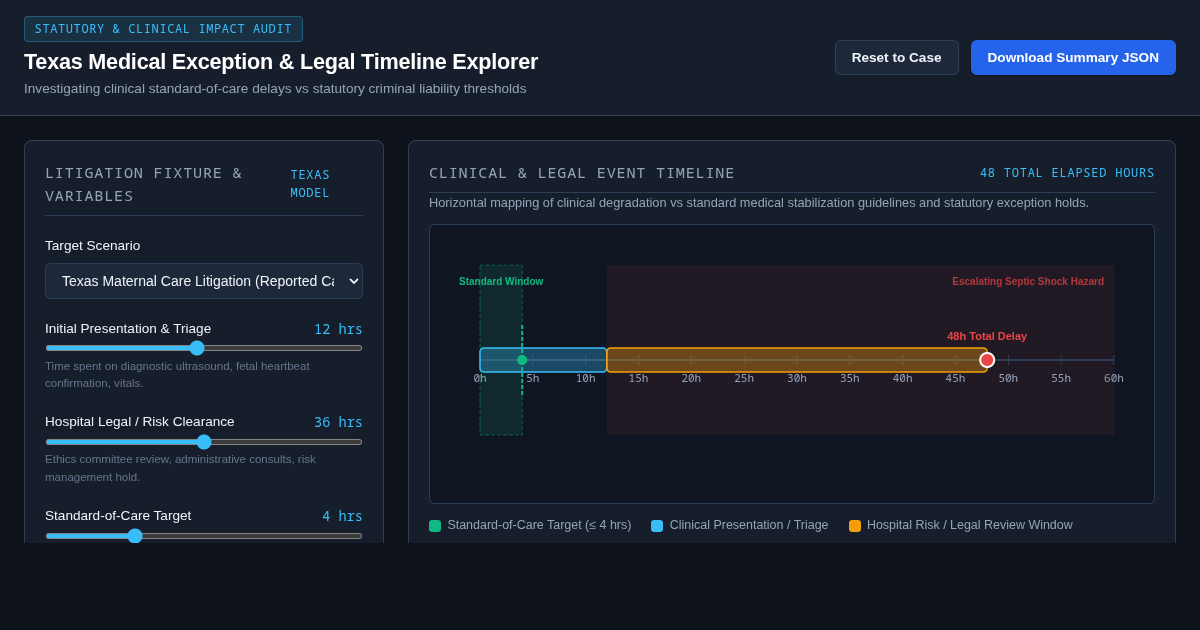Image resolution: width=1200 pixels, height=630 pixels.
Task: Click the '12 hrs' triage value
Action: coord(338,329)
